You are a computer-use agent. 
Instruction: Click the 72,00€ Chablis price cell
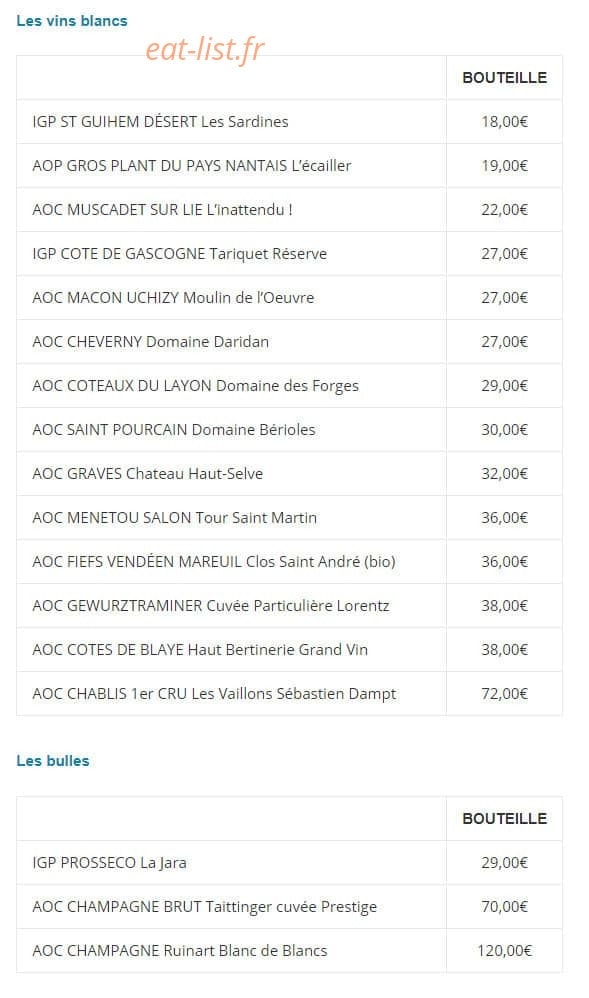click(x=504, y=694)
